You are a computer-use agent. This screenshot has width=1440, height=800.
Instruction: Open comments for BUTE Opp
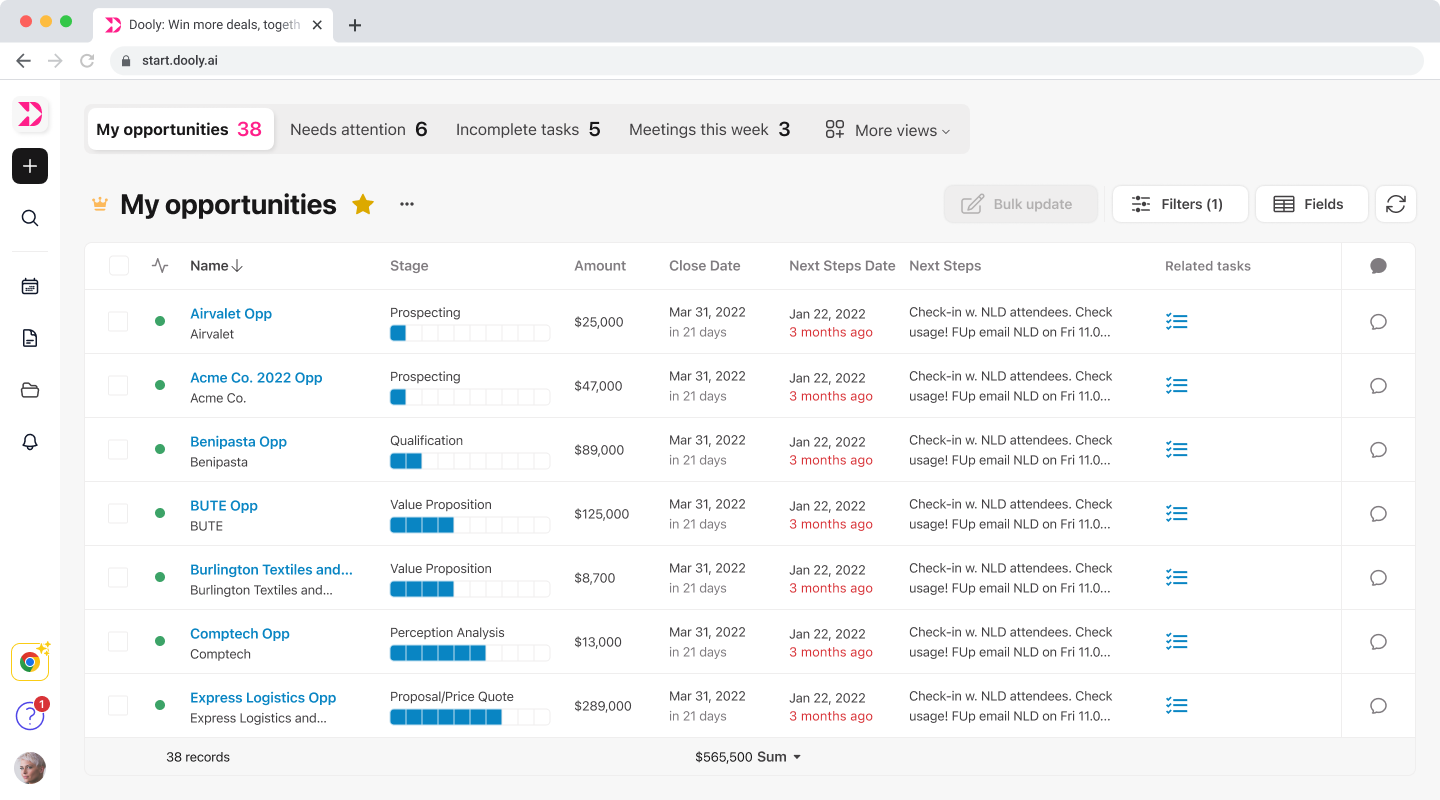pyautogui.click(x=1378, y=514)
